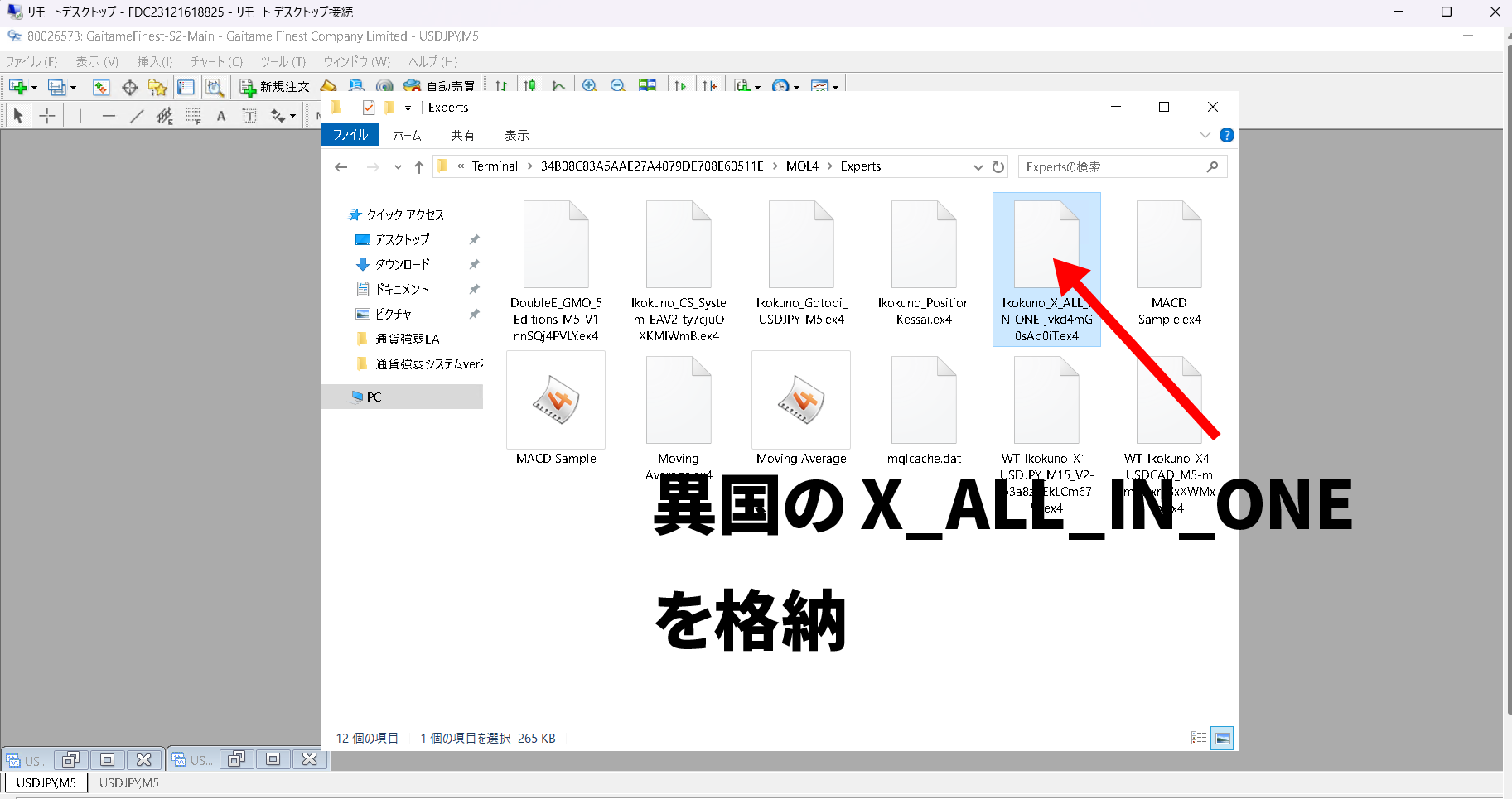Go up one folder level with up arrow
The width and height of the screenshot is (1512, 799).
pyautogui.click(x=419, y=167)
